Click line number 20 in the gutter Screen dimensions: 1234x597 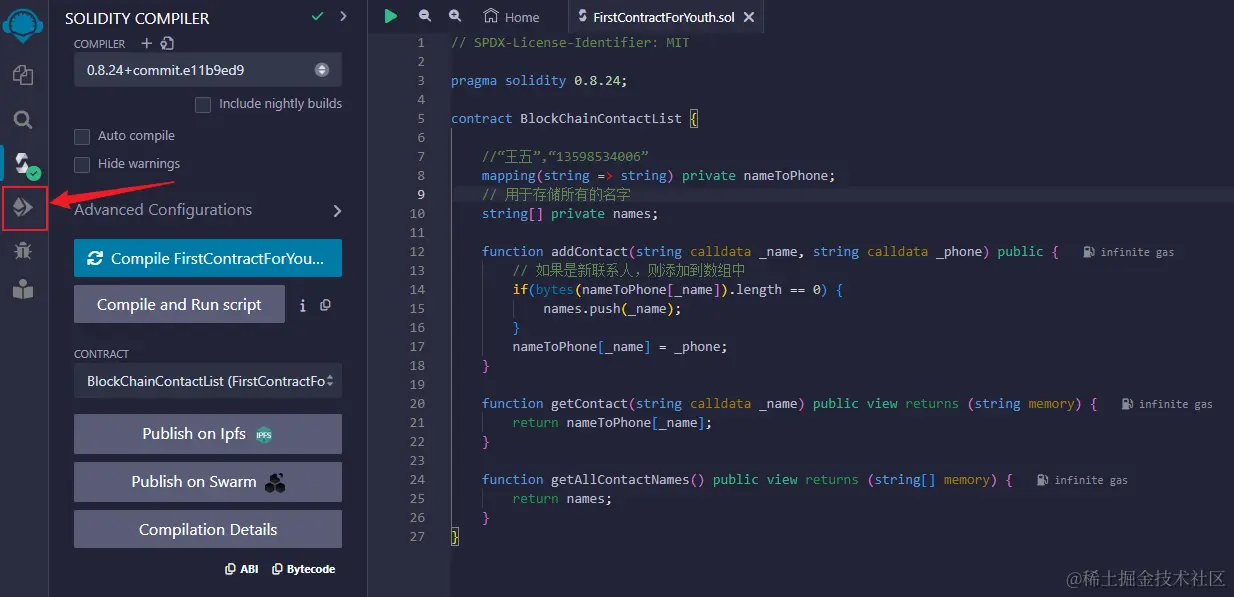point(417,404)
